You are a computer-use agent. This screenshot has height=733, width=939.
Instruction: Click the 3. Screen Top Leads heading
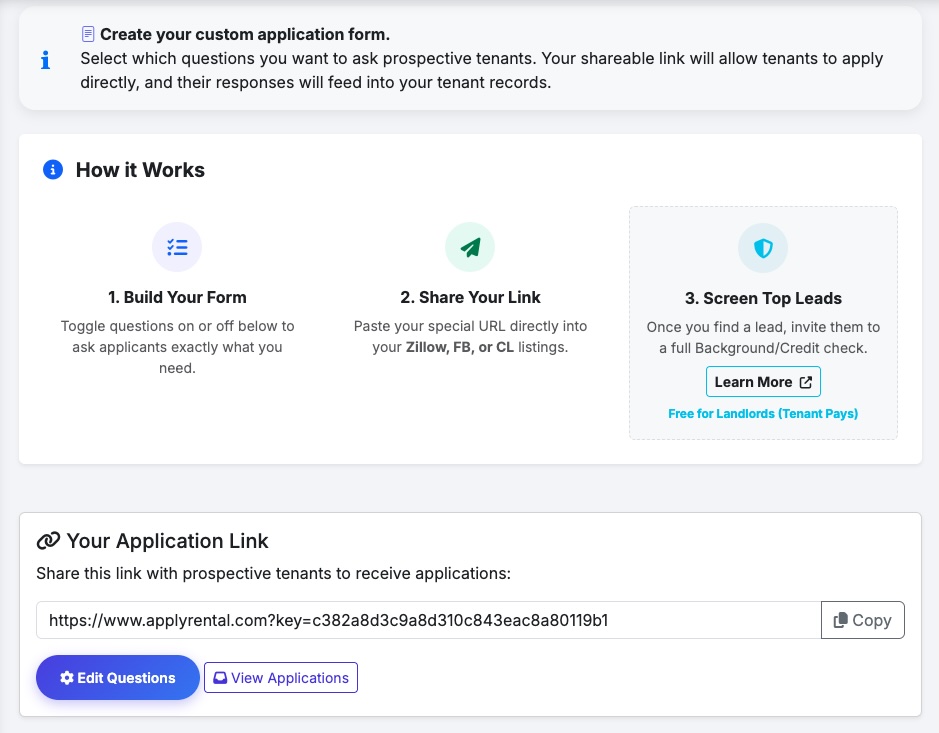pos(763,298)
